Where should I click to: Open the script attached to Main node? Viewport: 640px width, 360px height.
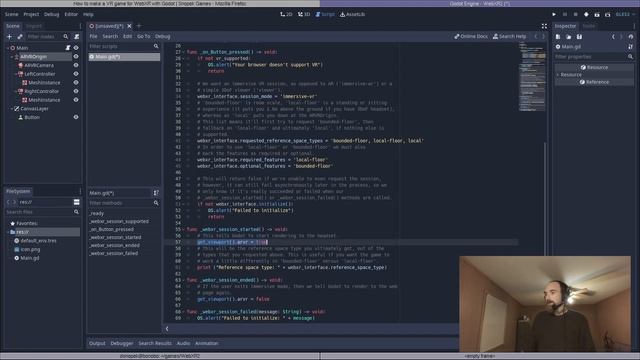pos(68,48)
